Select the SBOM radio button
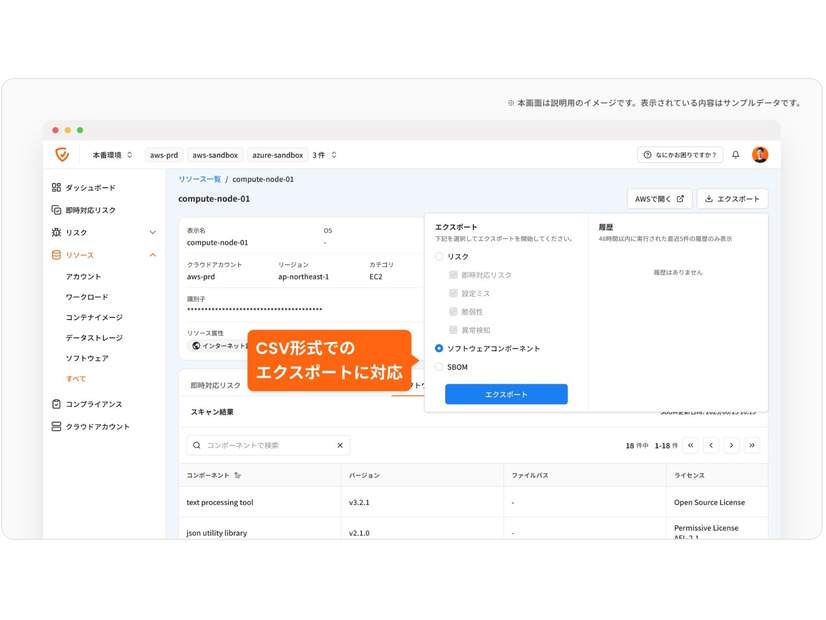 click(439, 367)
